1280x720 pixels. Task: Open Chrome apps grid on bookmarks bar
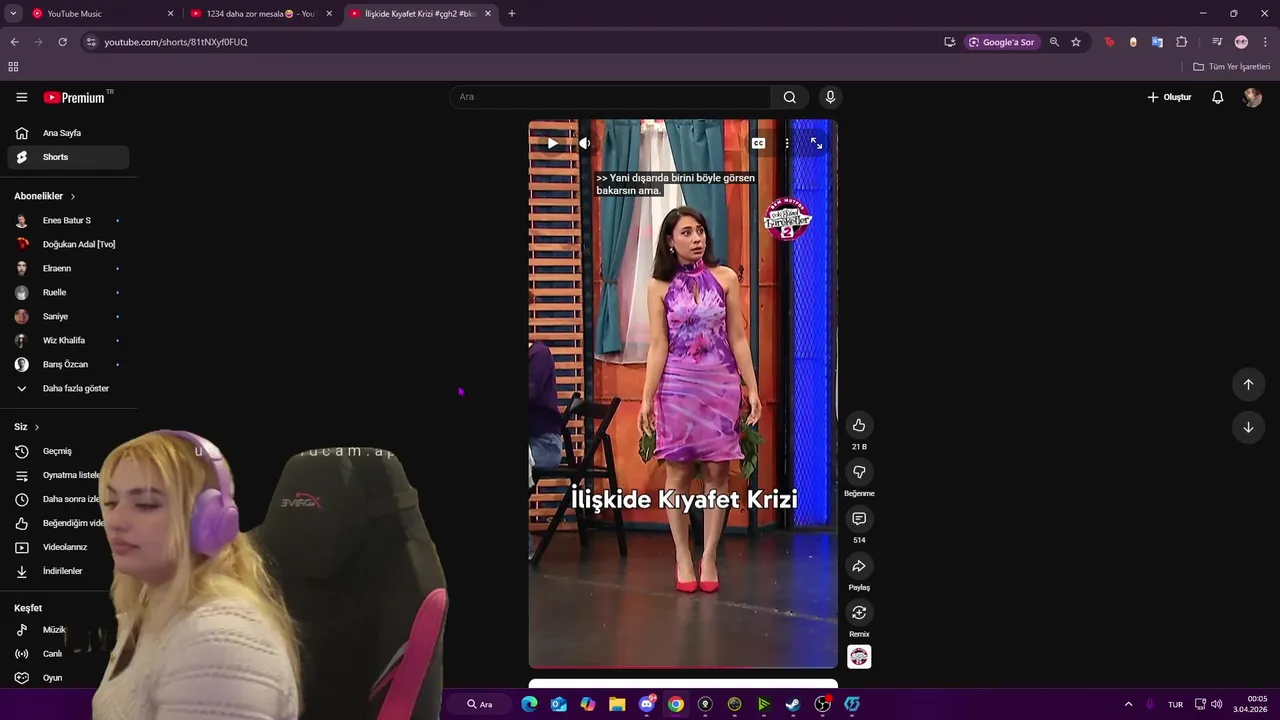pyautogui.click(x=13, y=67)
